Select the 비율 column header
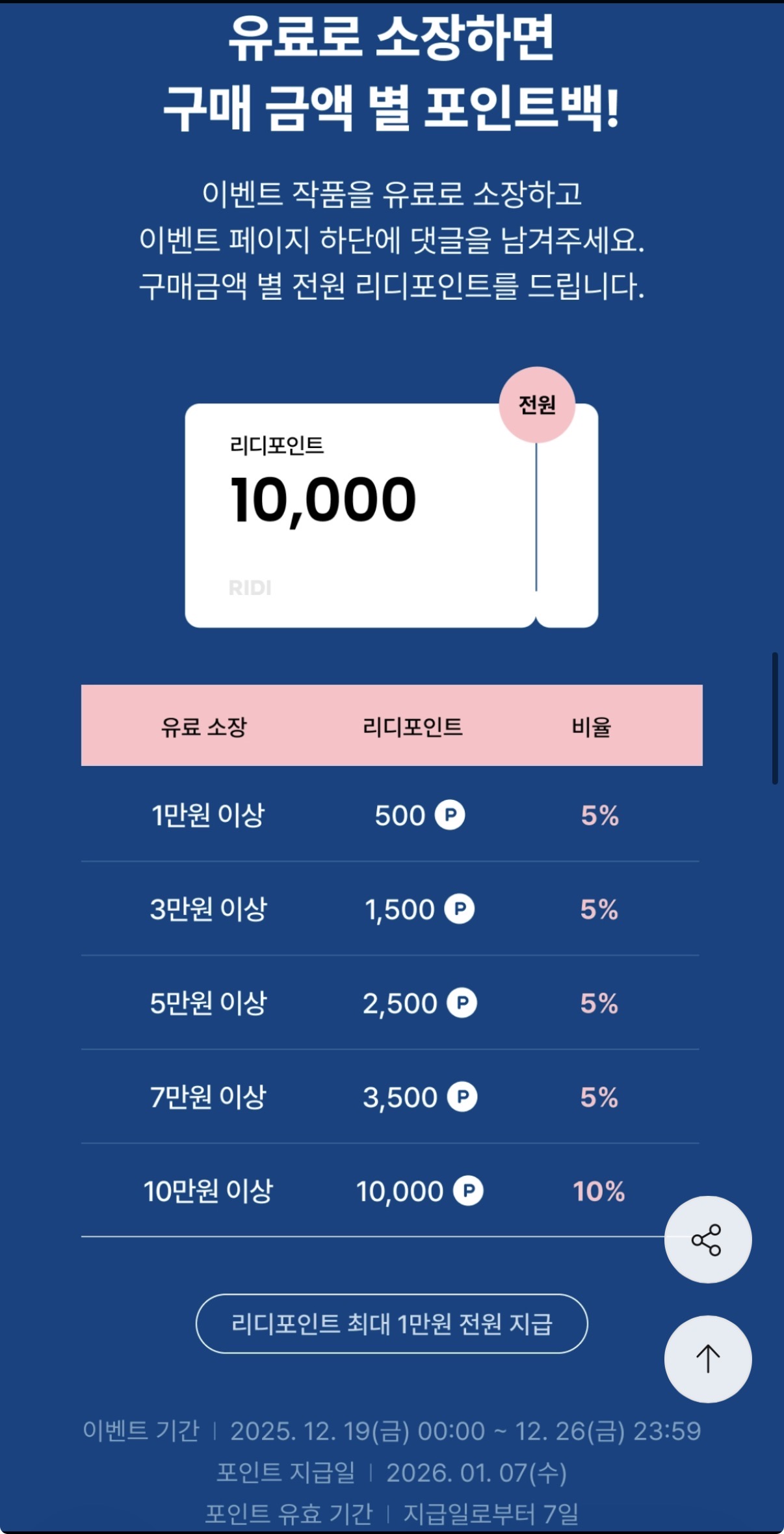The image size is (784, 1534). pyautogui.click(x=592, y=726)
